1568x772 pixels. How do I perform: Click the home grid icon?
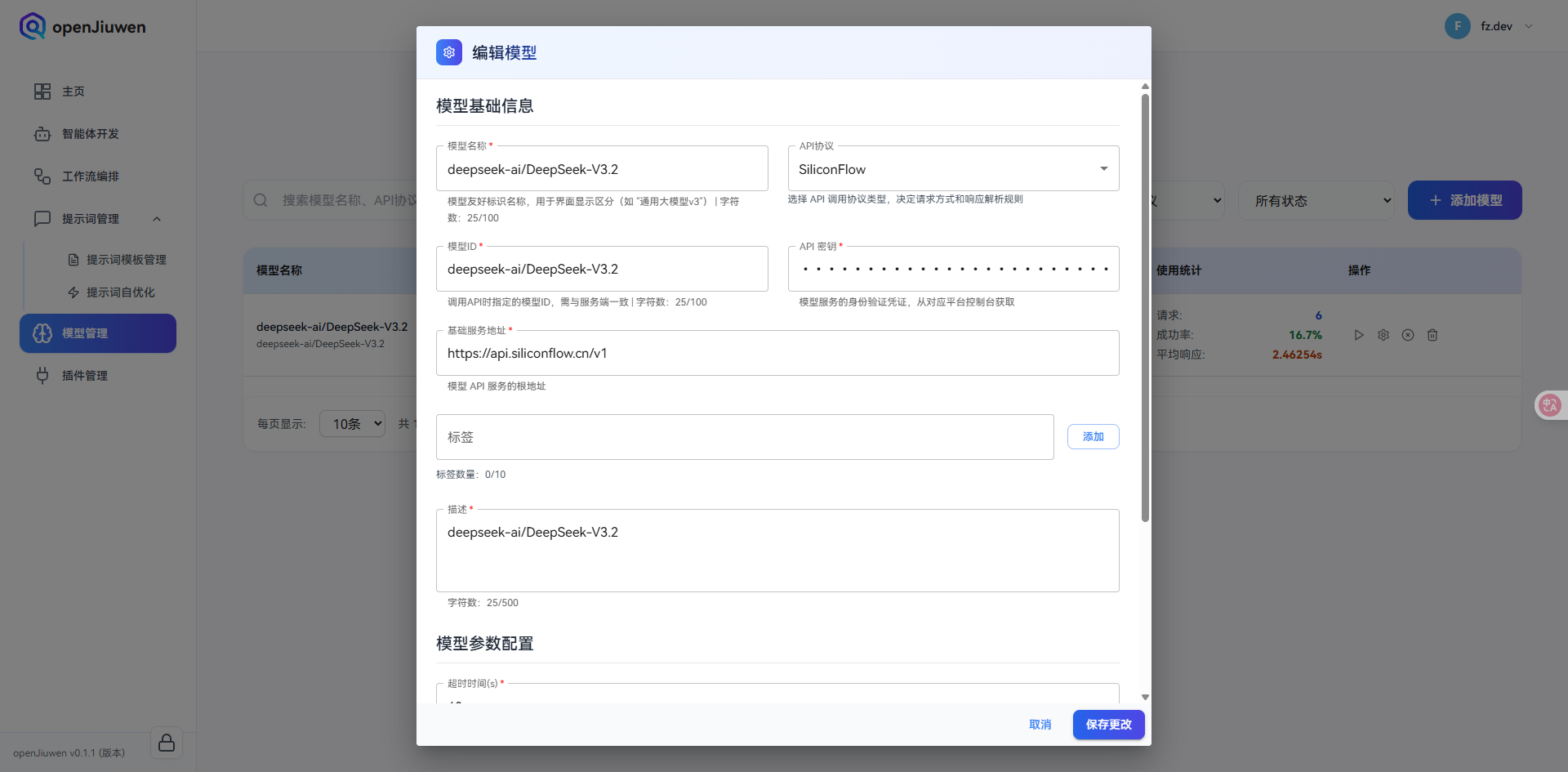point(42,91)
